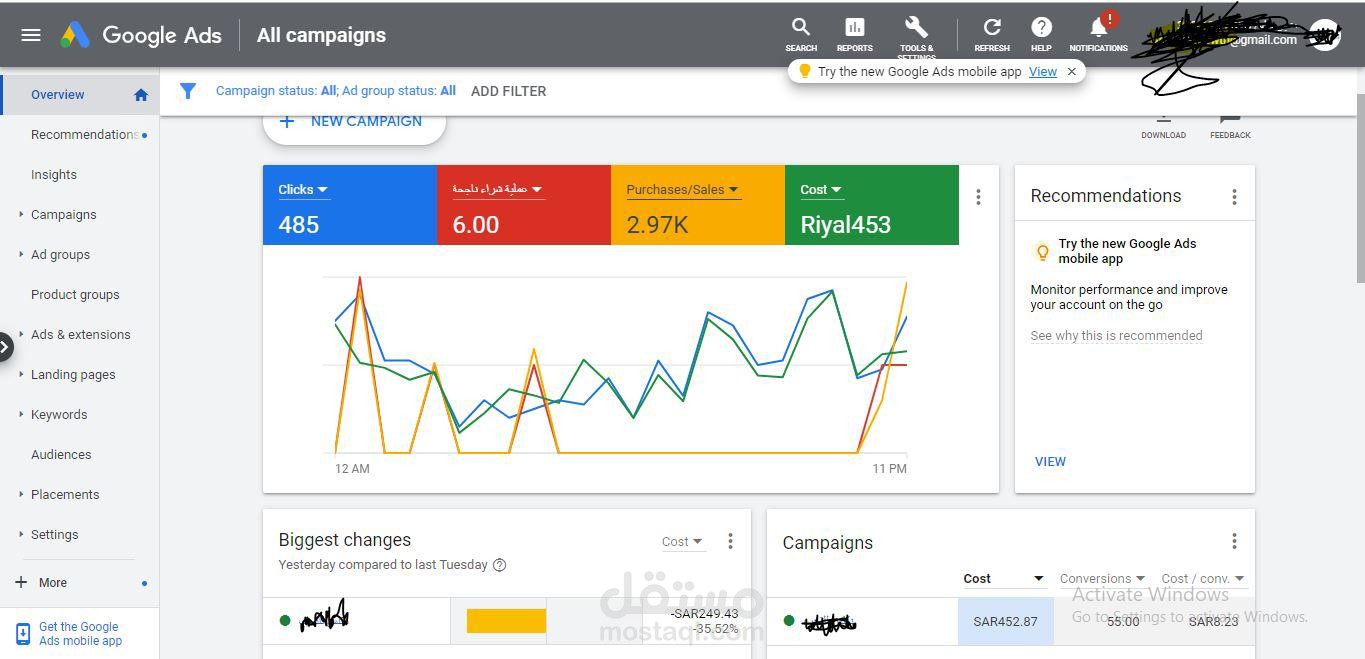1365x659 pixels.
Task: Open Campaigns card three-dot menu
Action: pyautogui.click(x=1234, y=541)
